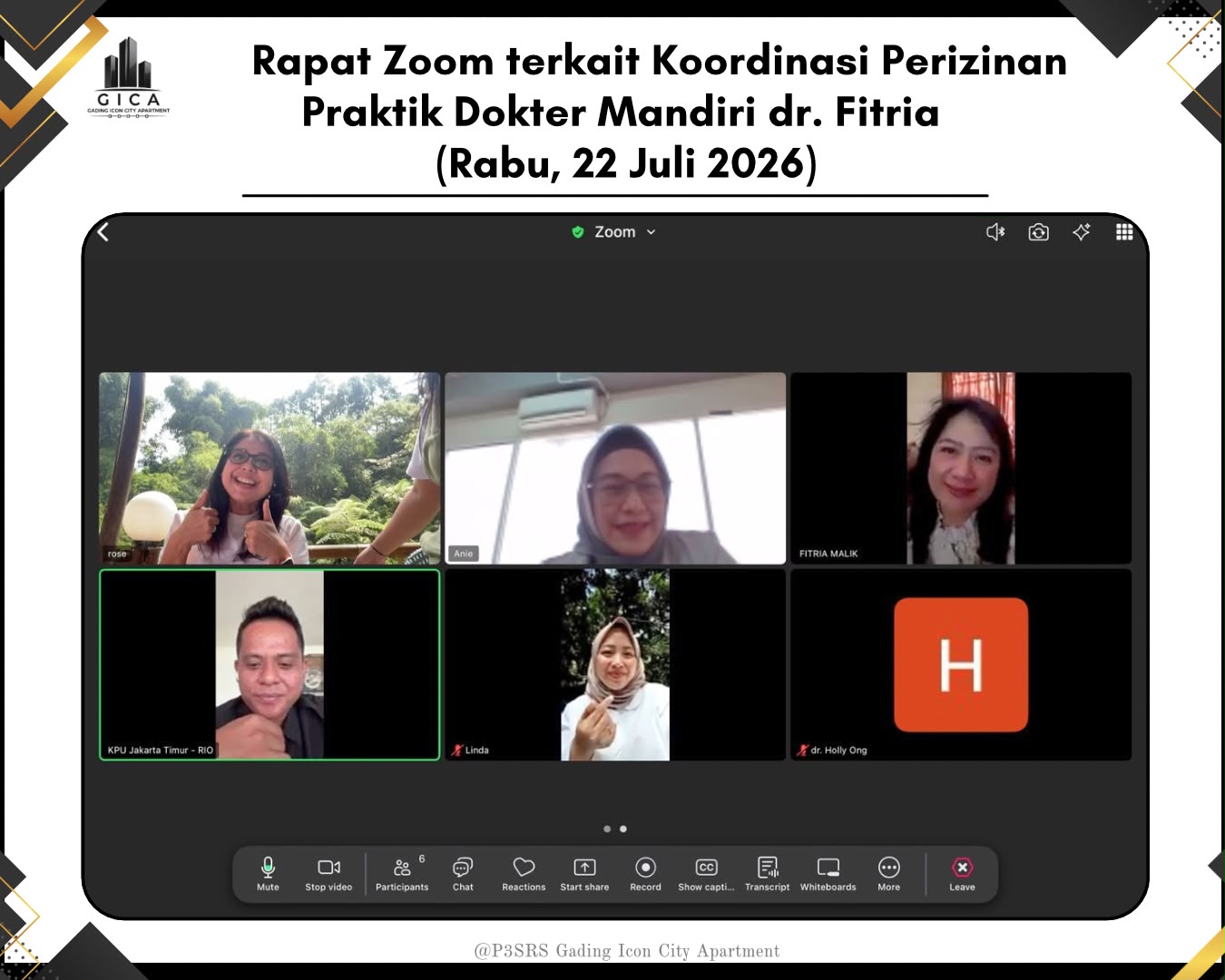The image size is (1225, 980).
Task: Select rose's video tile
Action: pos(269,468)
